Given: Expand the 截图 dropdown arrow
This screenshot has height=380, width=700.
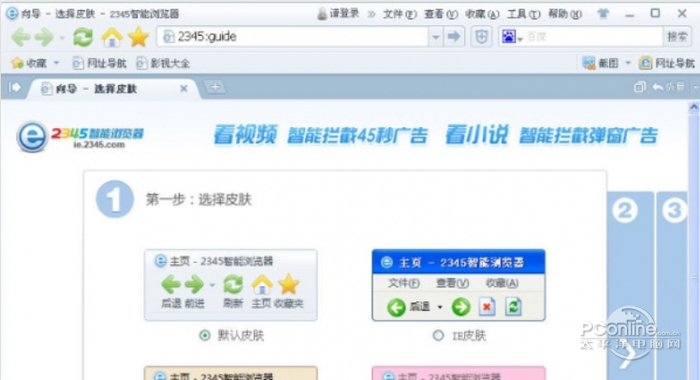Looking at the screenshot, I should [628, 63].
